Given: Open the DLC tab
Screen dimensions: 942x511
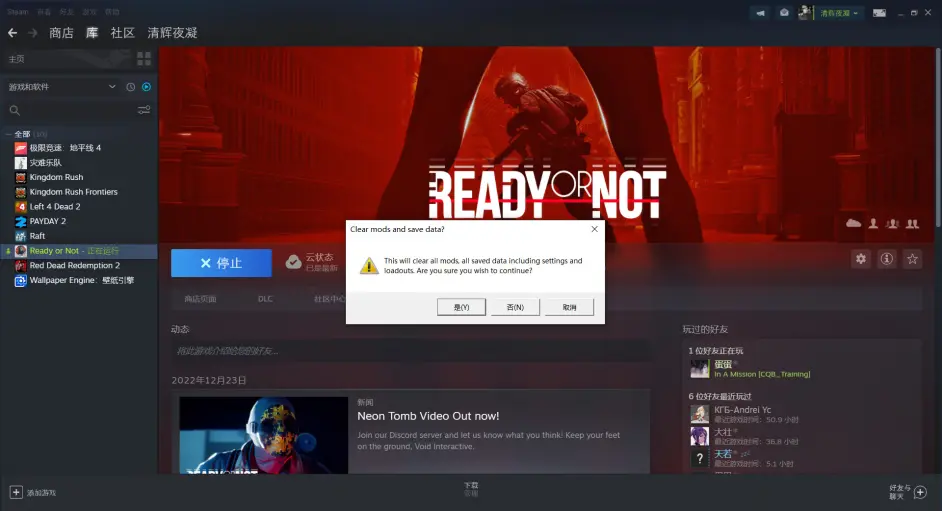Looking at the screenshot, I should 265,299.
